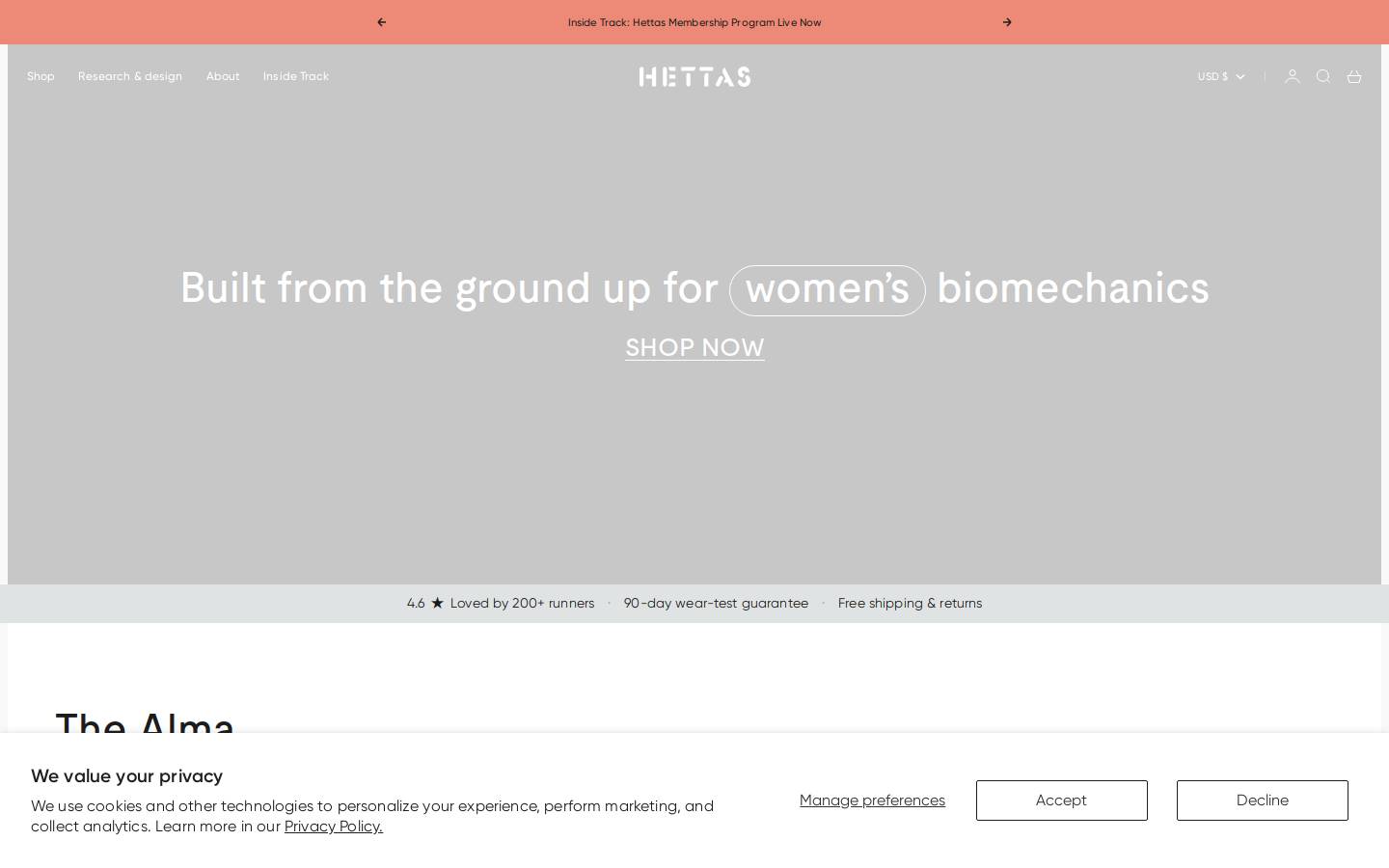Select "The Alma" section heading
The height and width of the screenshot is (868, 1389).
(145, 723)
